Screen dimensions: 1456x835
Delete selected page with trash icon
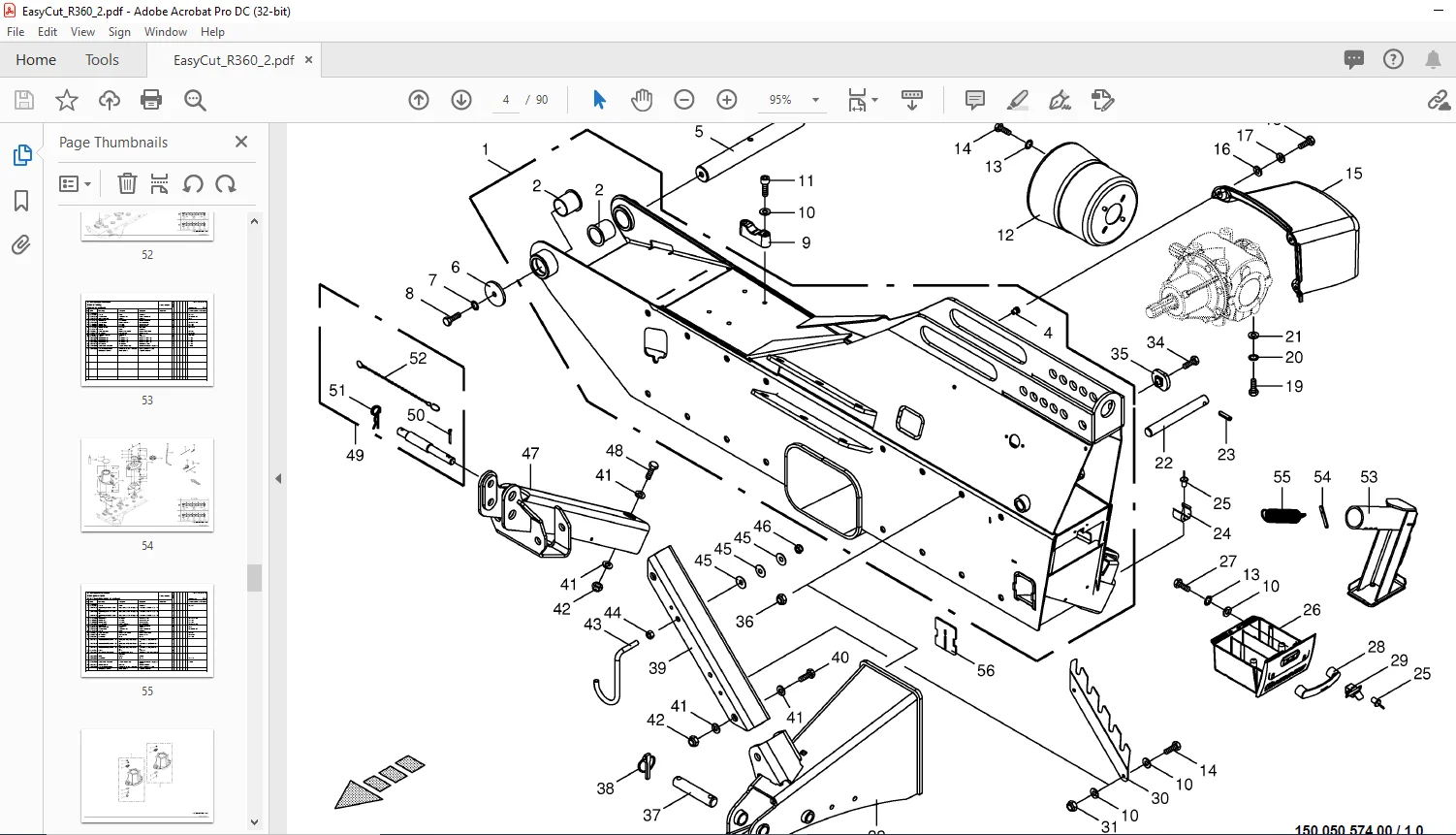click(127, 183)
